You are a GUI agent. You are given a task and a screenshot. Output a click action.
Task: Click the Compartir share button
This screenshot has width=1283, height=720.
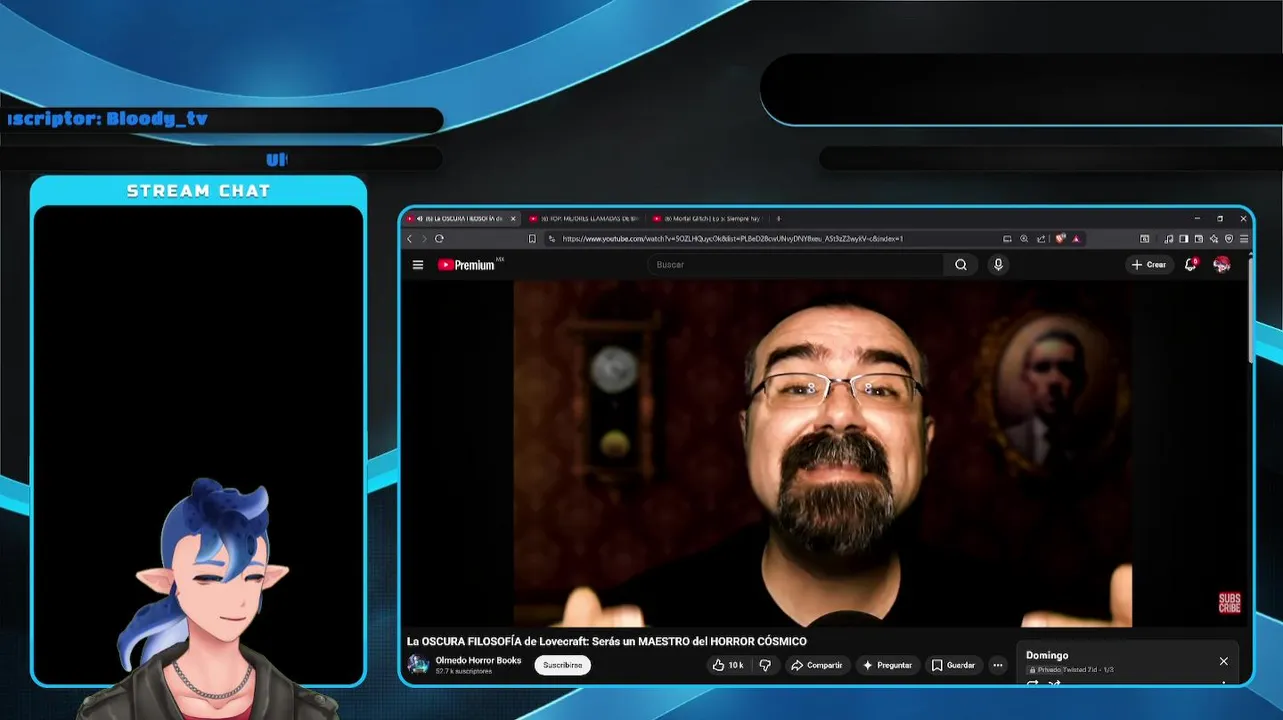[816, 665]
